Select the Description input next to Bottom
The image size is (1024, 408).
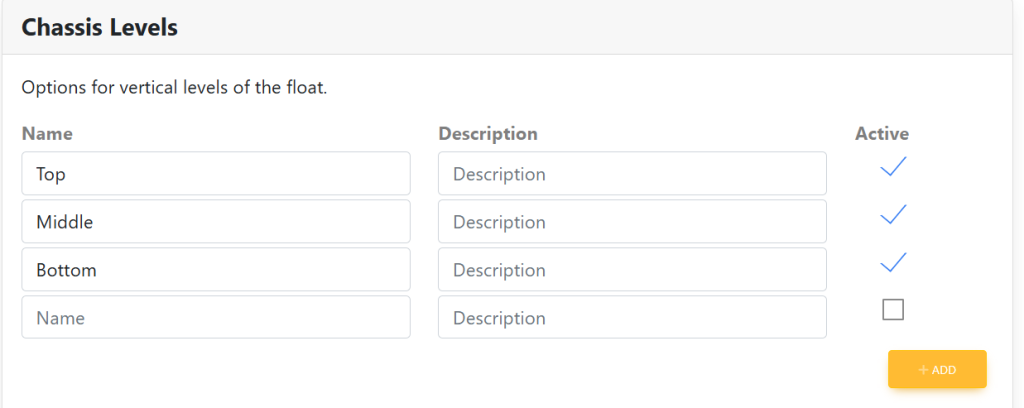pos(632,270)
